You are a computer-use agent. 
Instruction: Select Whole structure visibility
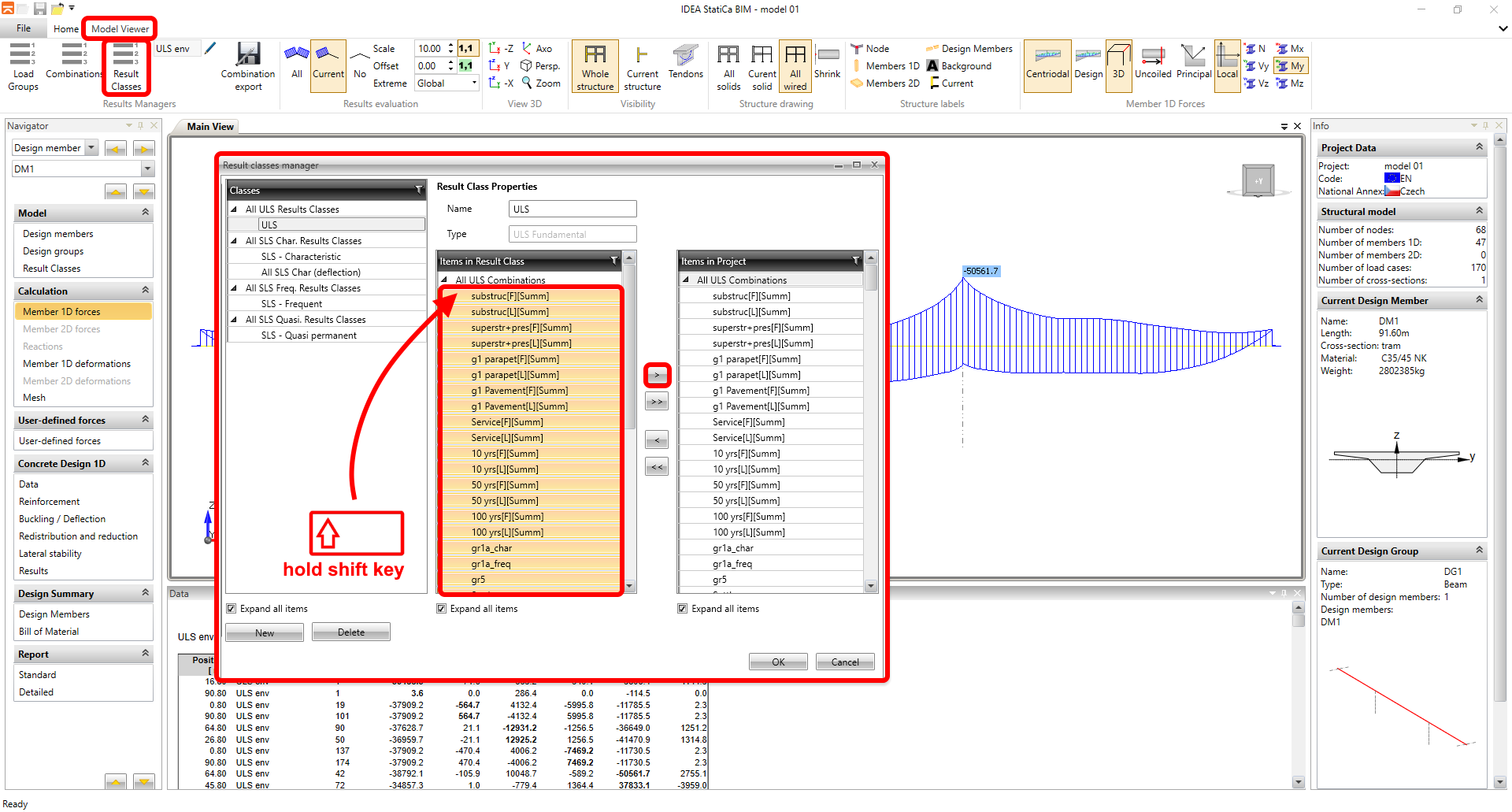pyautogui.click(x=595, y=66)
